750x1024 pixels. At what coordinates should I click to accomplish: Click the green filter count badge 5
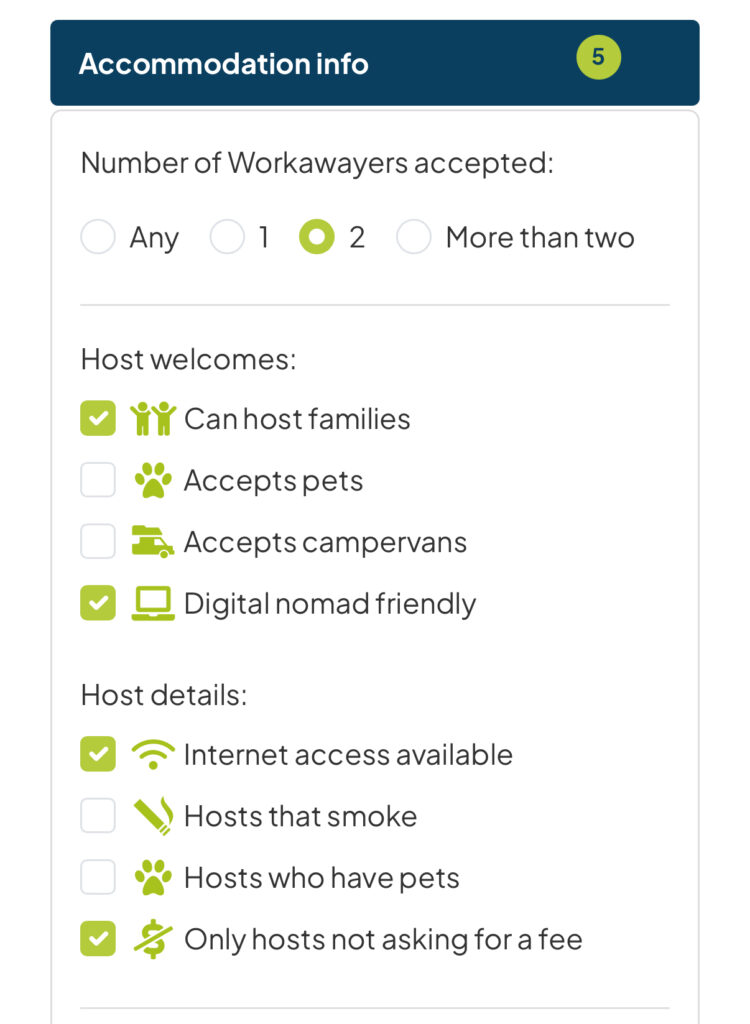pos(598,57)
